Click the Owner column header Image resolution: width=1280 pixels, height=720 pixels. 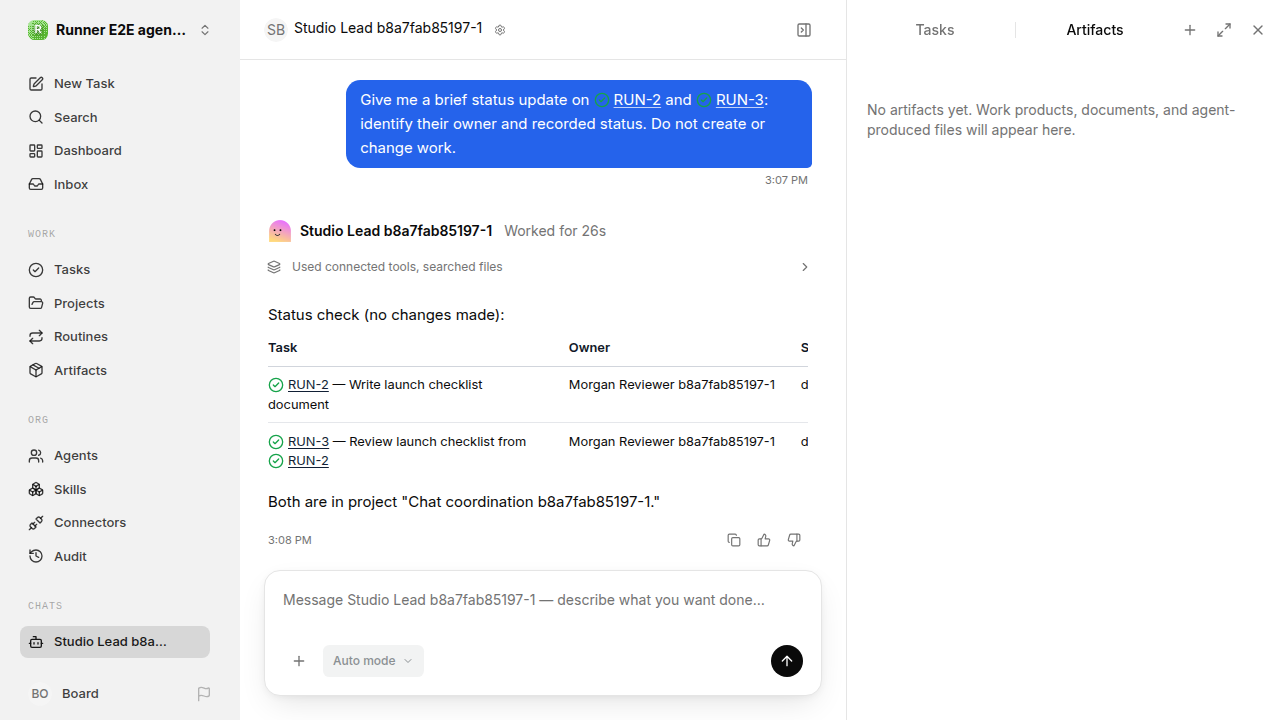pos(589,348)
